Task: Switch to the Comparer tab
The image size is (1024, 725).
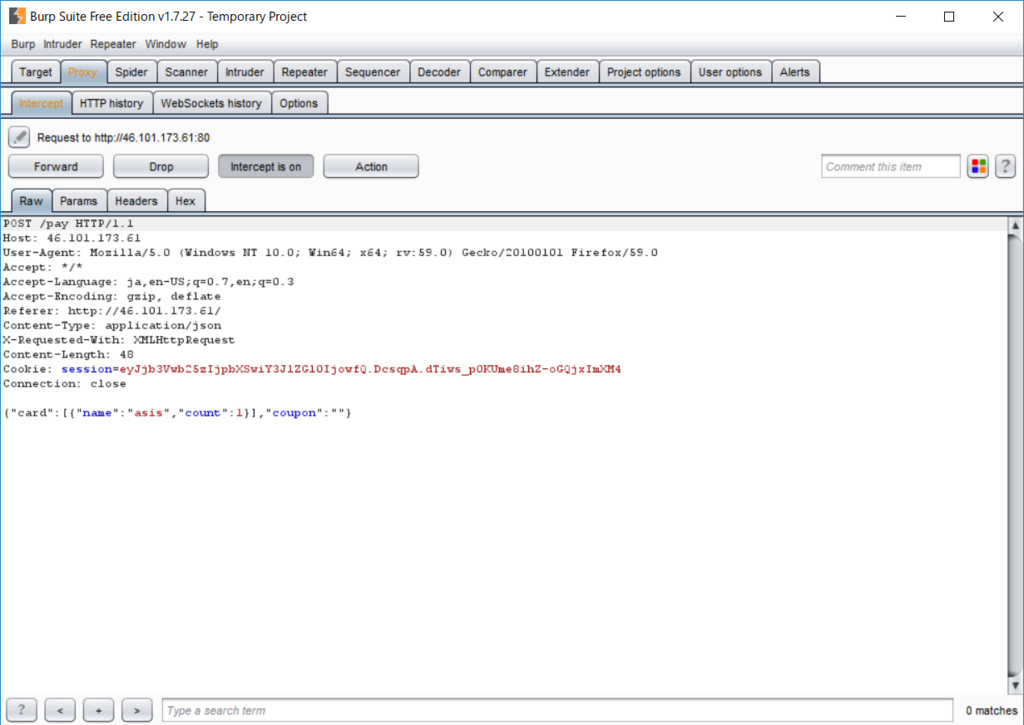Action: (x=502, y=72)
